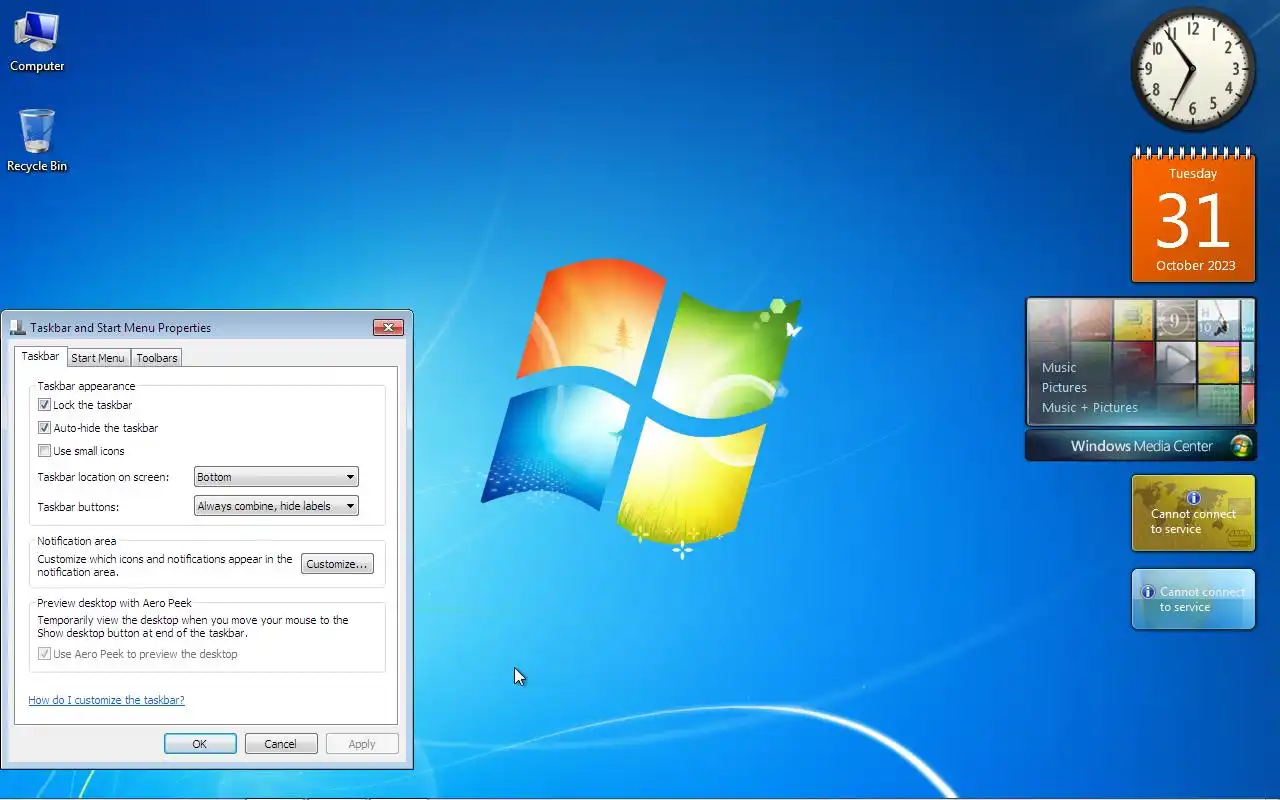1280x800 pixels.
Task: Confirm with the OK button
Action: click(200, 744)
